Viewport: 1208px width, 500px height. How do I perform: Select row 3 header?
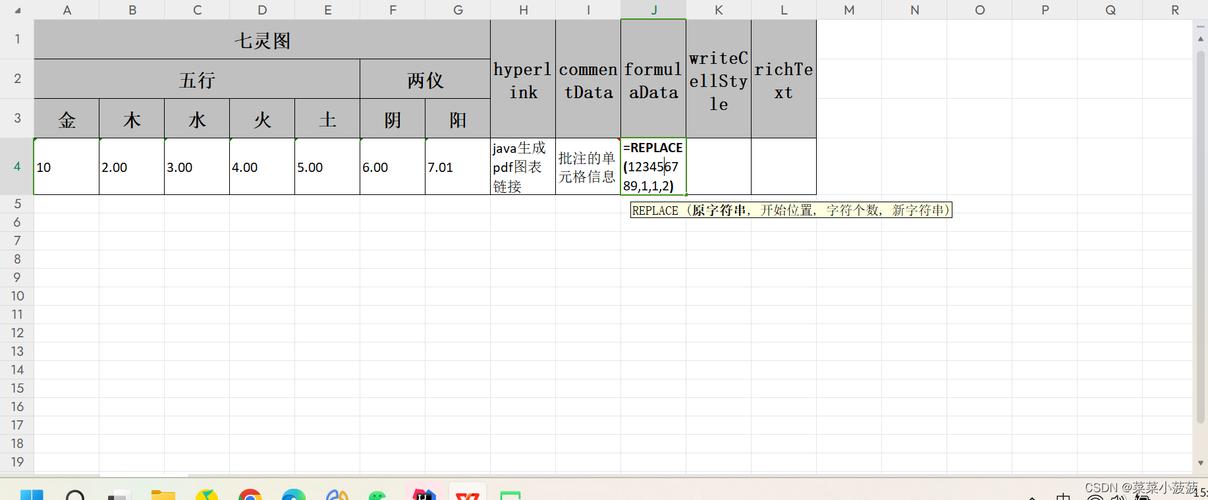17,118
